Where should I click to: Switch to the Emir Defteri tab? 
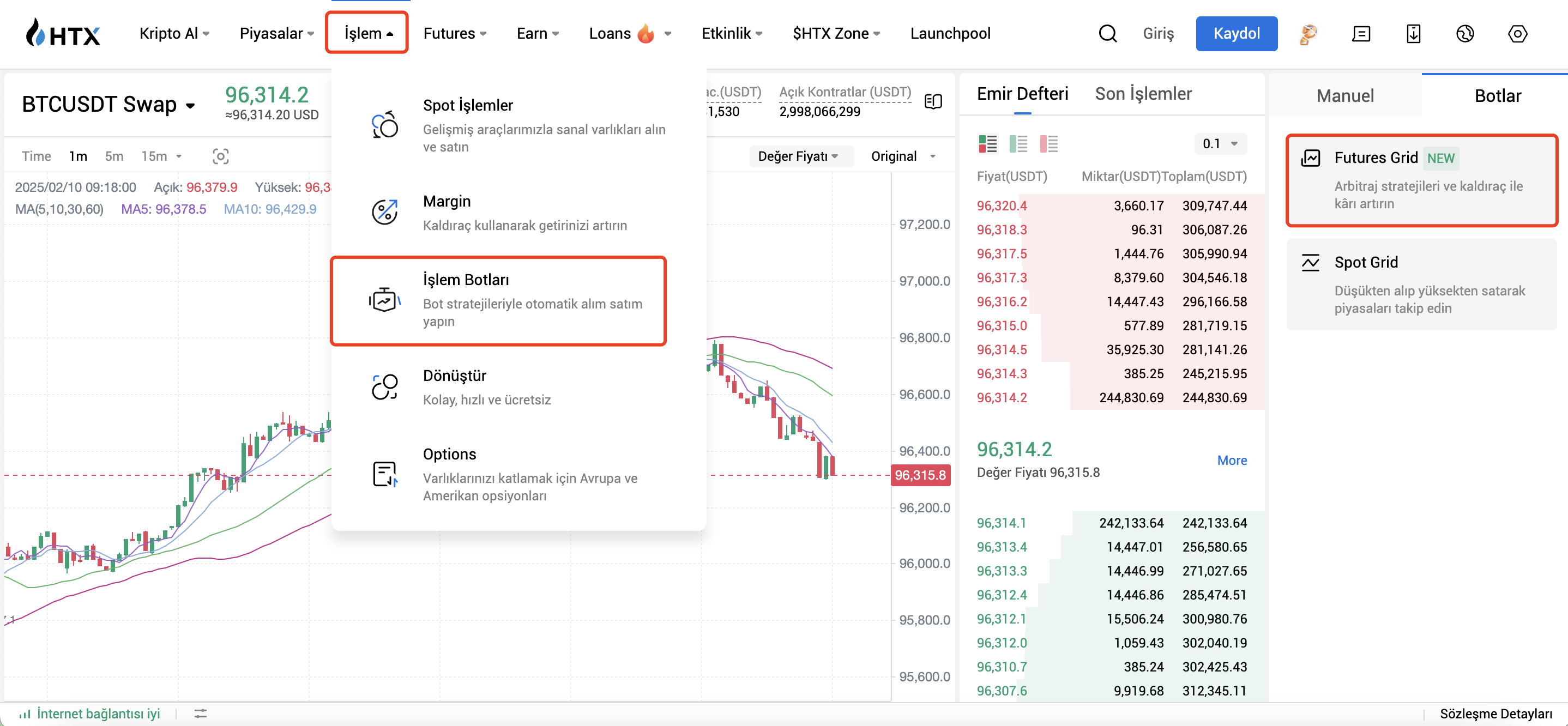[1022, 94]
